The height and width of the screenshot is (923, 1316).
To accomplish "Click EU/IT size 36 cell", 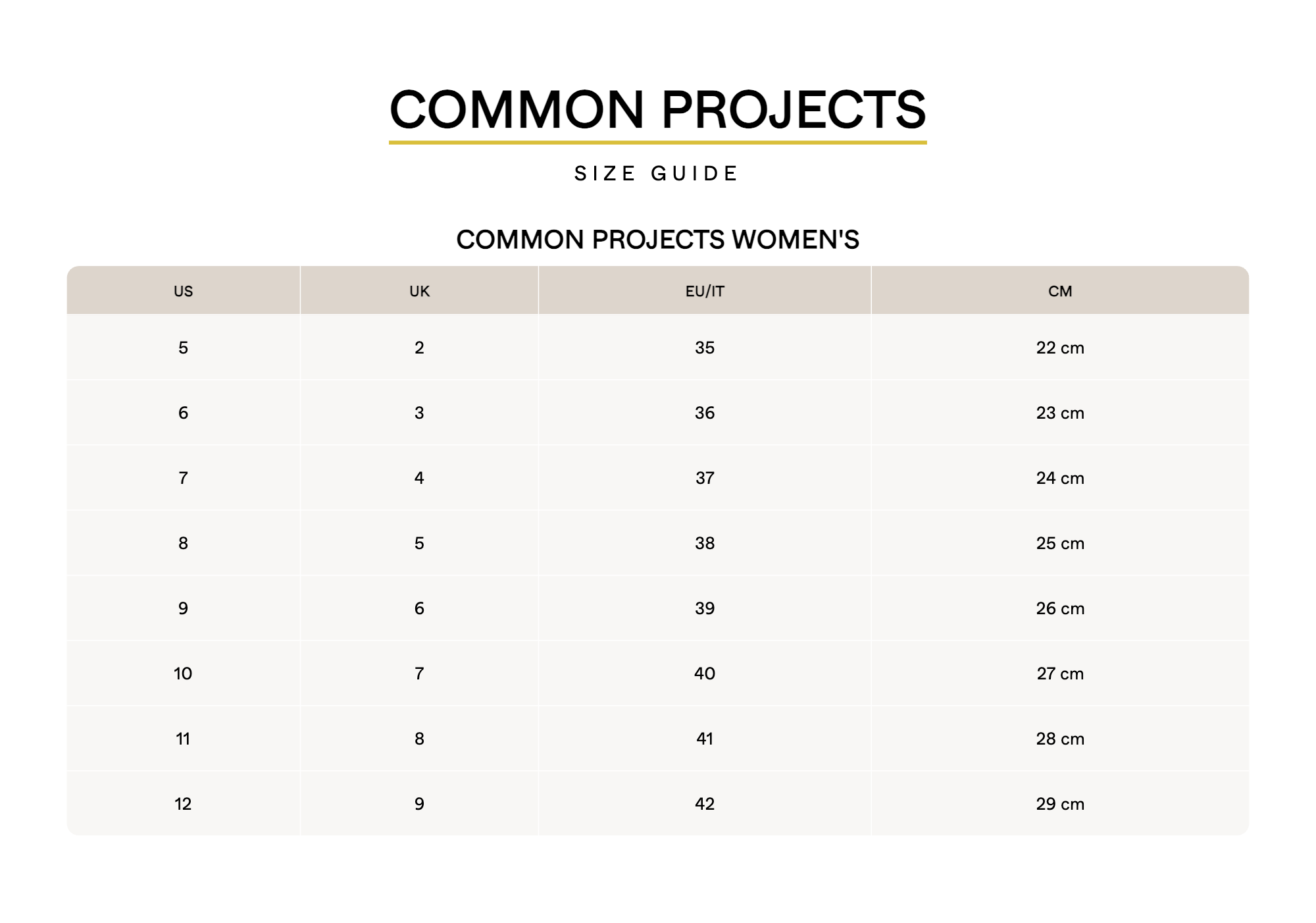I will (705, 413).
